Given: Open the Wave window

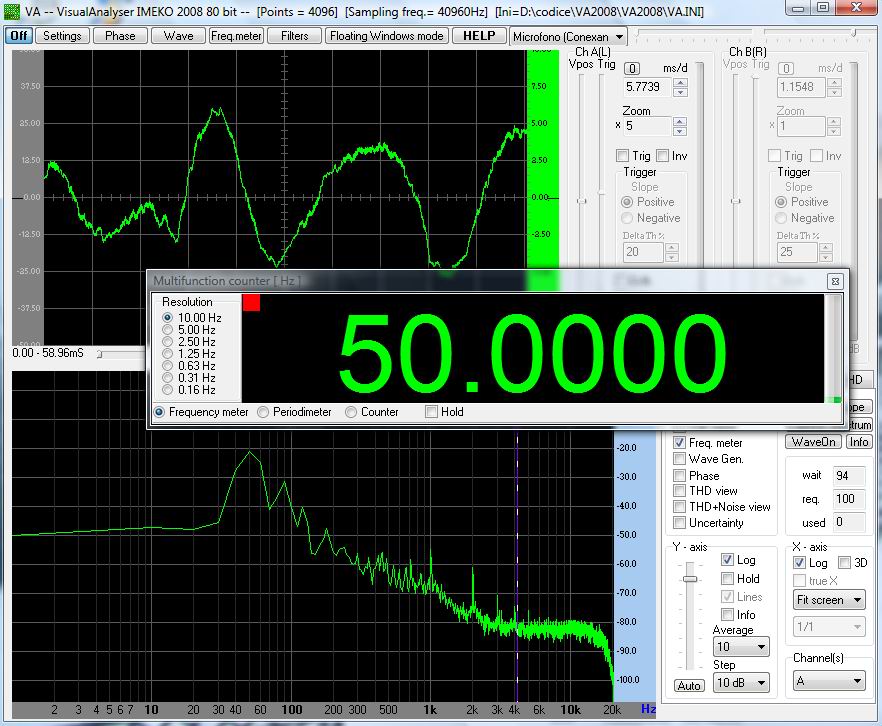Looking at the screenshot, I should point(177,35).
